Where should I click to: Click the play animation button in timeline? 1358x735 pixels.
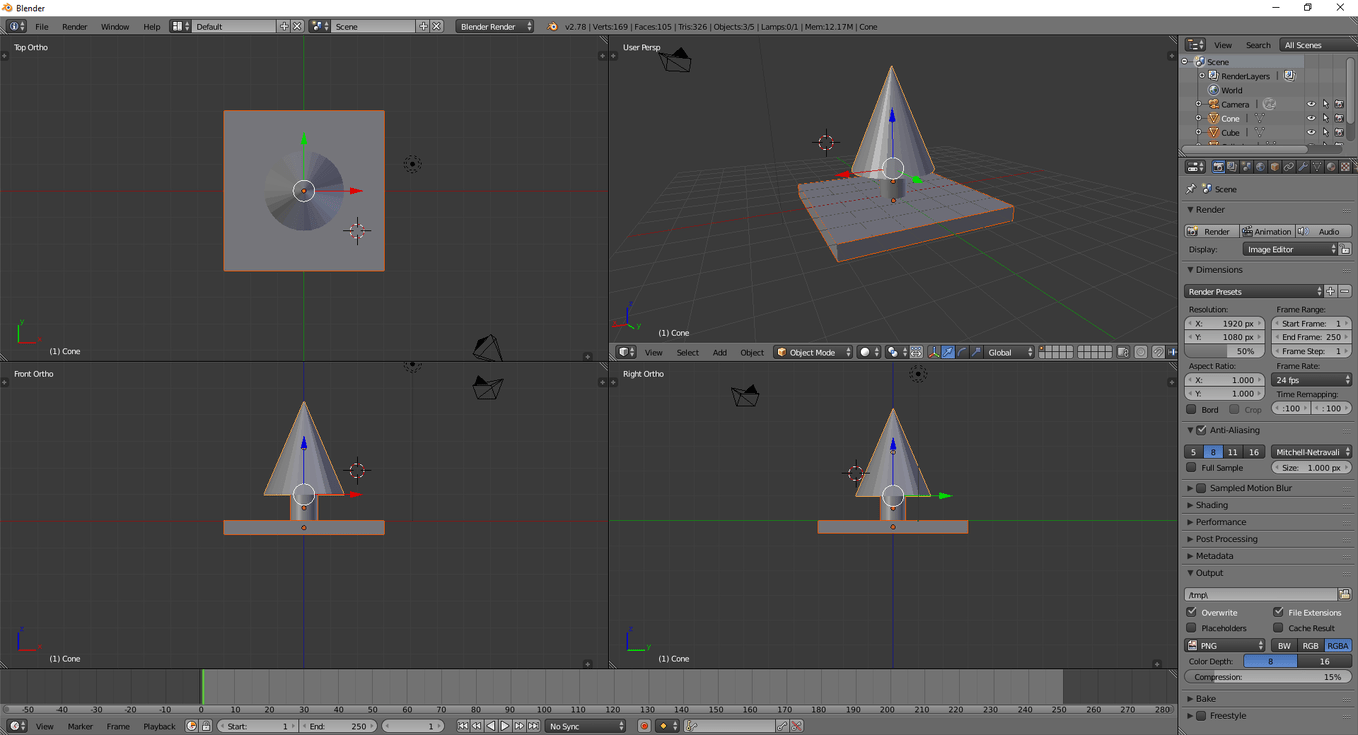(x=505, y=726)
